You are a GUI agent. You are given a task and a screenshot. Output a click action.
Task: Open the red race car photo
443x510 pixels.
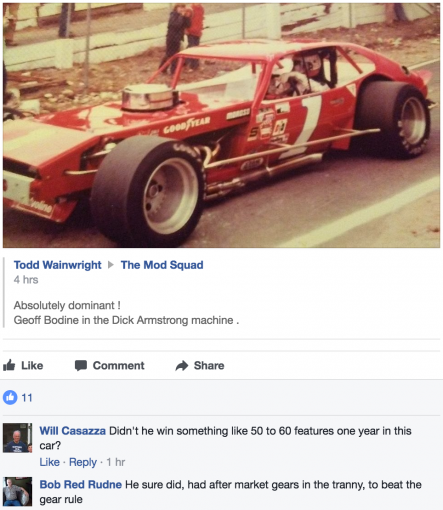click(221, 125)
